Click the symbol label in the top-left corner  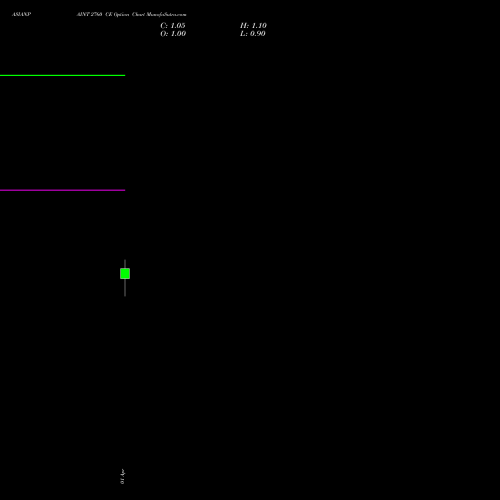click(x=21, y=14)
